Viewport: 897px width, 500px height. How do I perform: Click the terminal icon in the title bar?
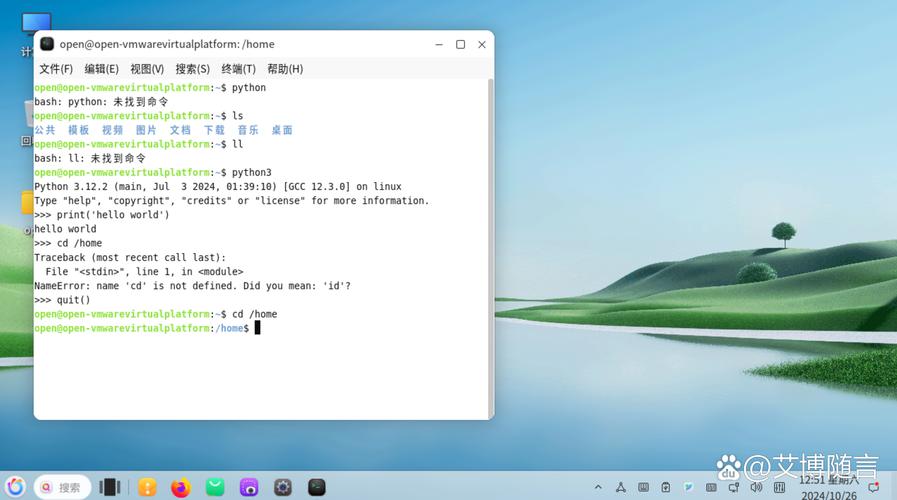click(47, 44)
